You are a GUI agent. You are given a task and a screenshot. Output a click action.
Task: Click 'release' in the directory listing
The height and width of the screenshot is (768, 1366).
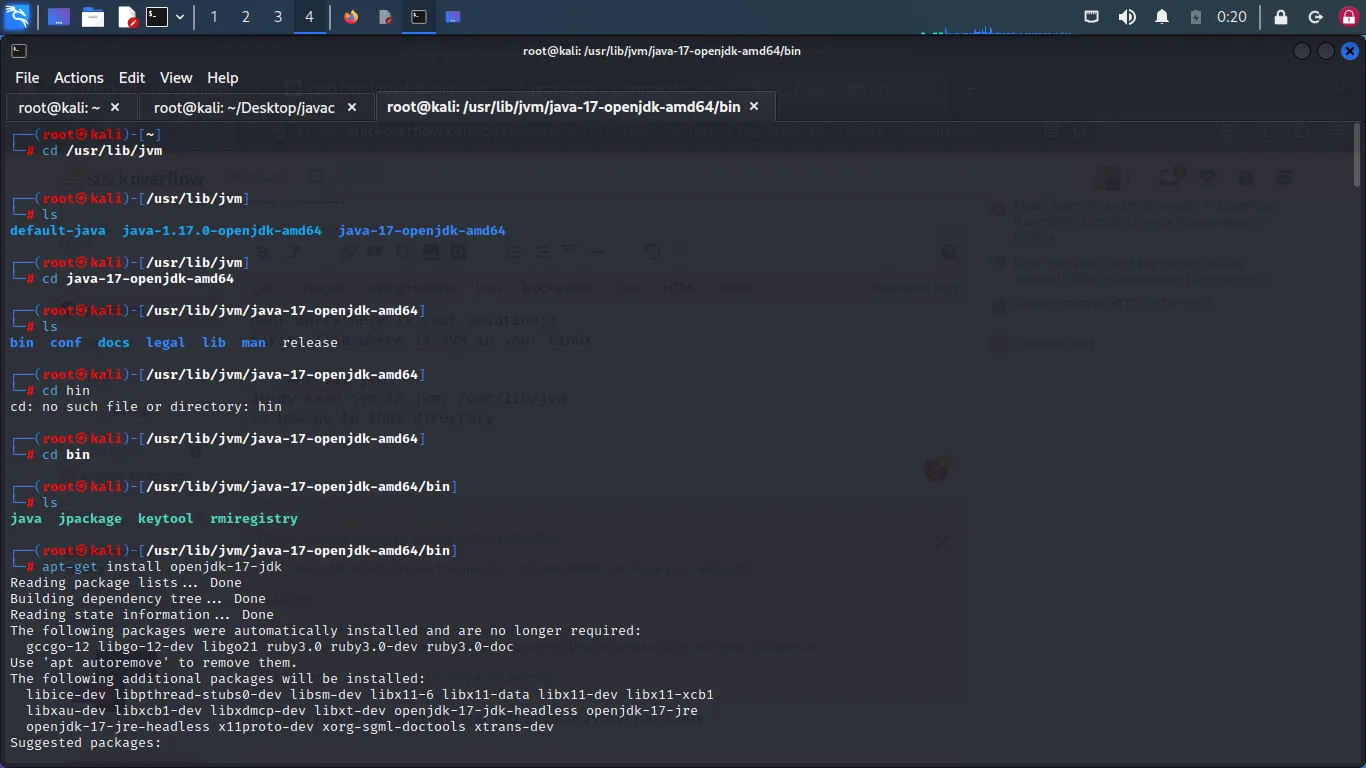(310, 343)
